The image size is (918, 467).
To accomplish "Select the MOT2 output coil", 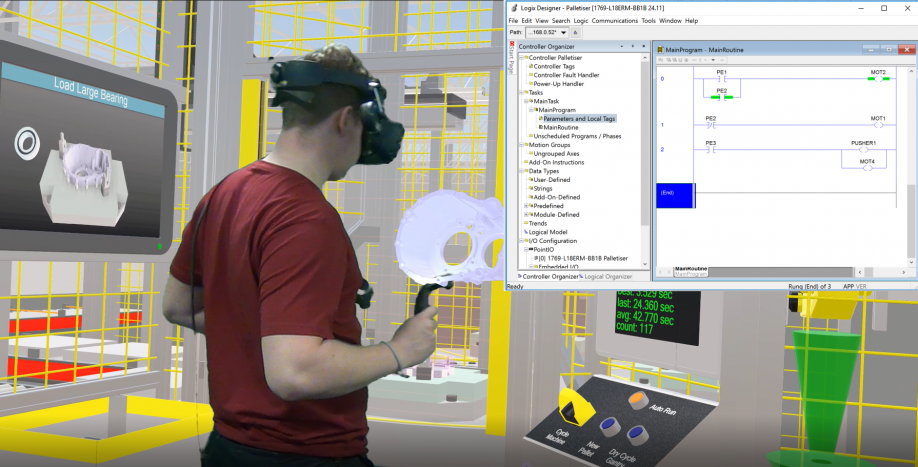I will (878, 78).
